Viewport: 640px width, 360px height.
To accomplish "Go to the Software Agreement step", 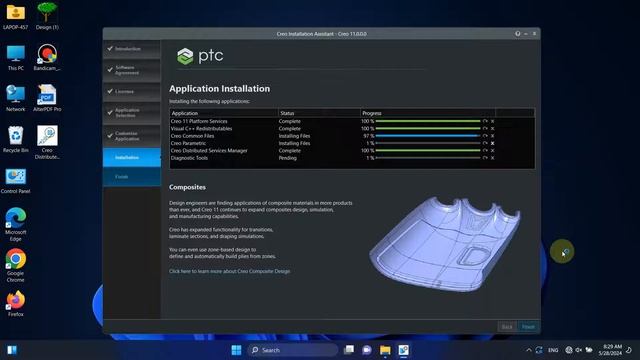I will [x=131, y=70].
